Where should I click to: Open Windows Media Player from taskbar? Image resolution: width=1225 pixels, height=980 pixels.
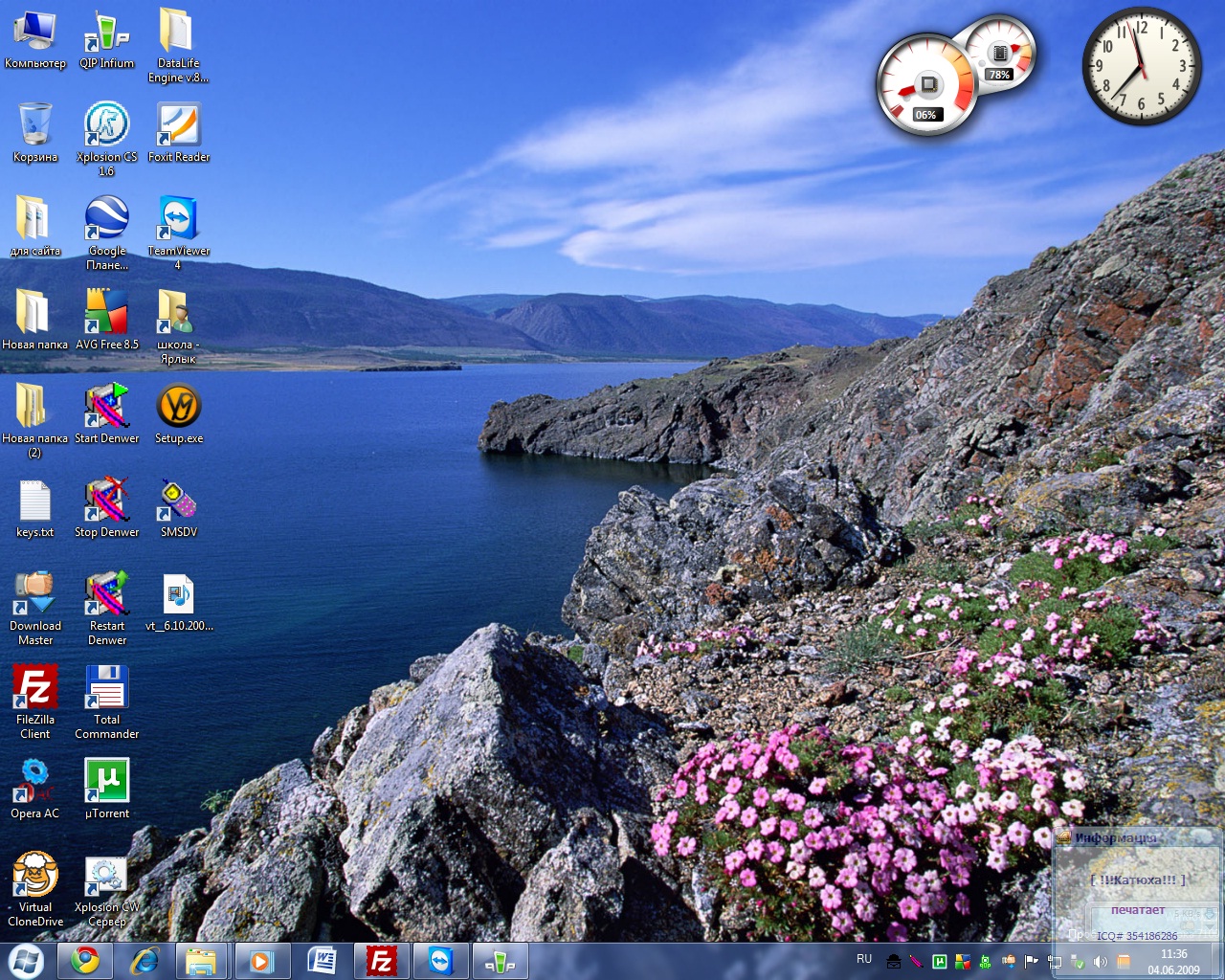click(x=261, y=961)
